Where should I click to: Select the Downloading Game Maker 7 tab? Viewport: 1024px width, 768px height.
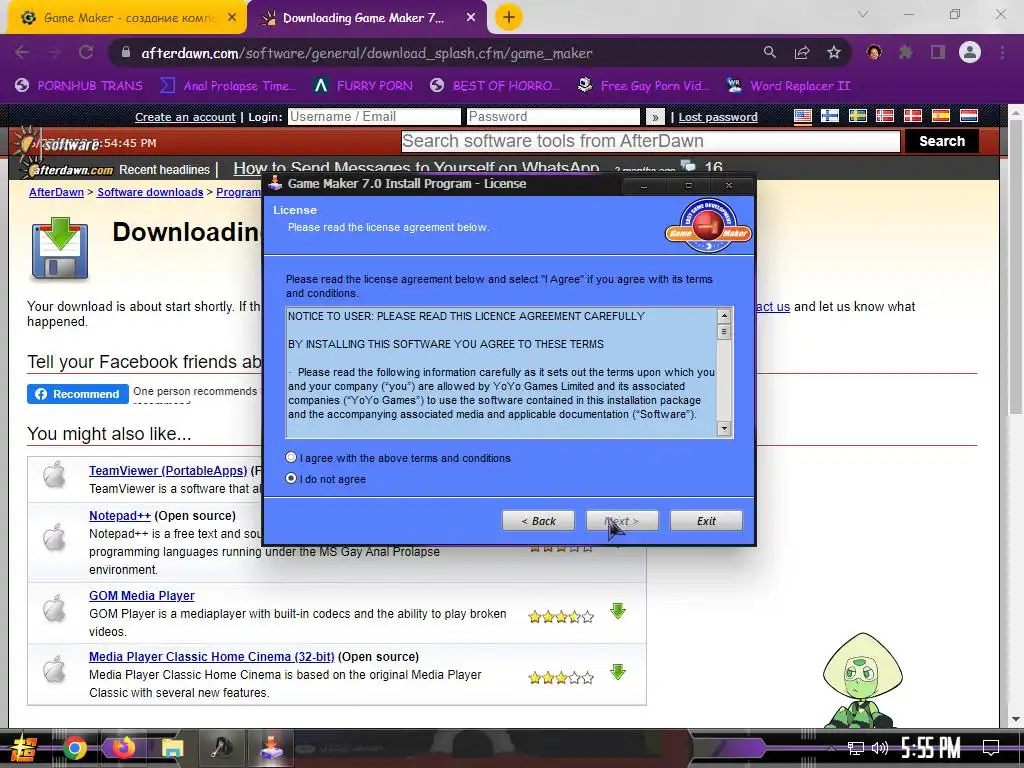(366, 18)
